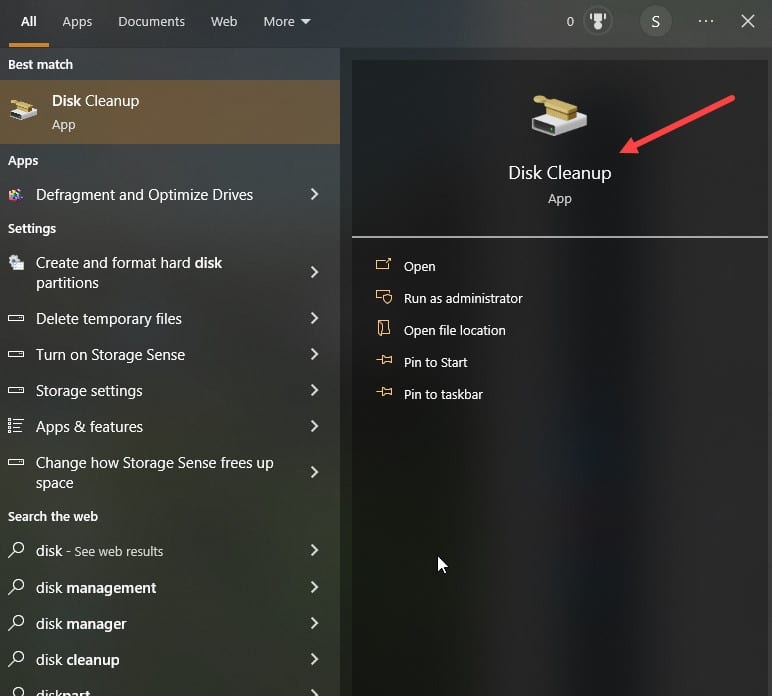Image resolution: width=772 pixels, height=696 pixels.
Task: Open Apps & features setting
Action: [170, 426]
